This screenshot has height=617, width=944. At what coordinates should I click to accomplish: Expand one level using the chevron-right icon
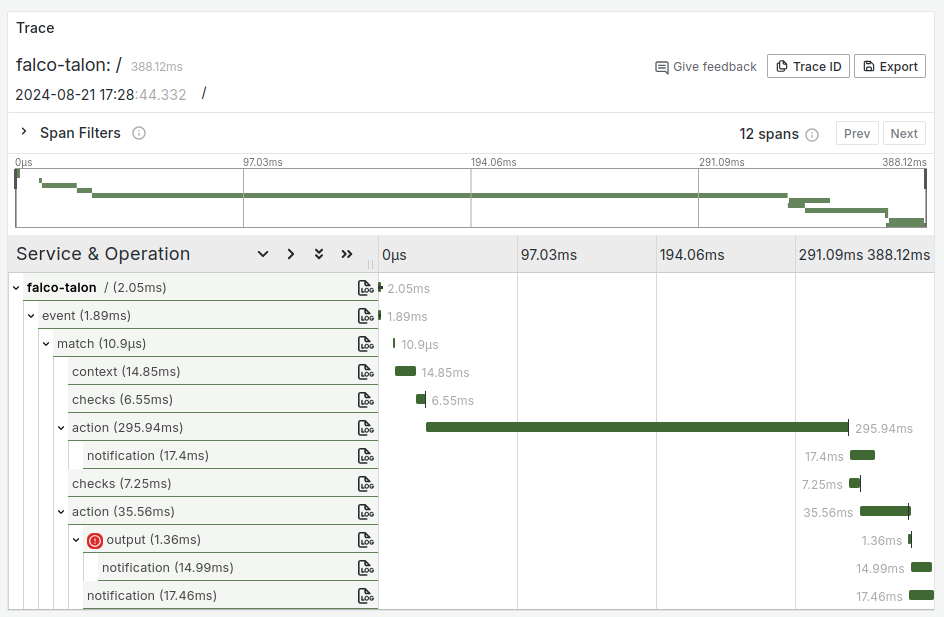pyautogui.click(x=290, y=254)
